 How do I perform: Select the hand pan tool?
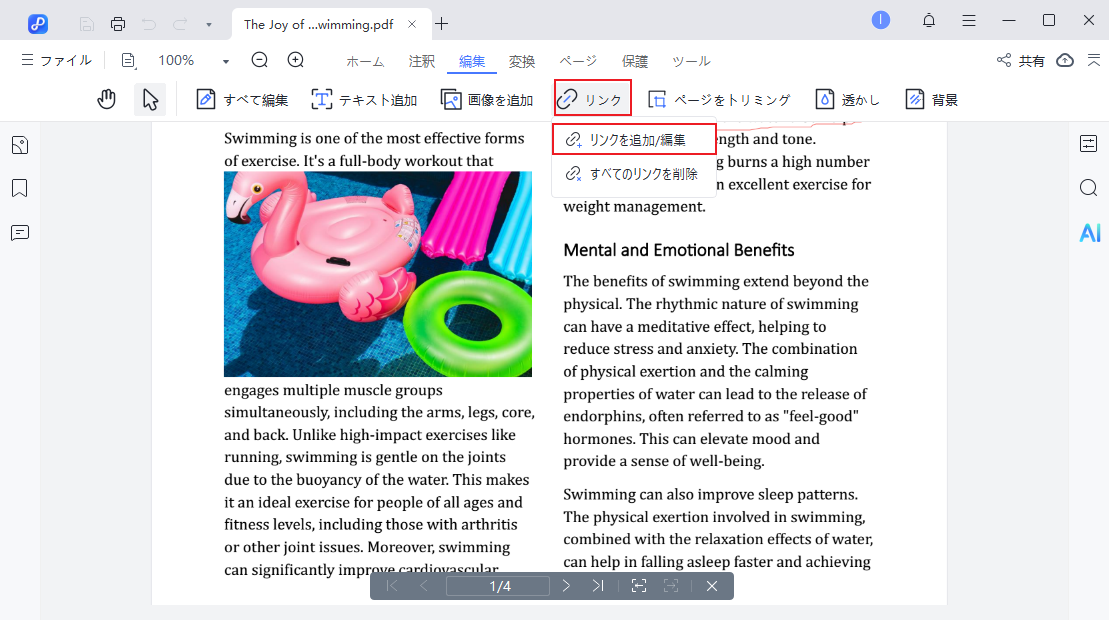(x=107, y=100)
